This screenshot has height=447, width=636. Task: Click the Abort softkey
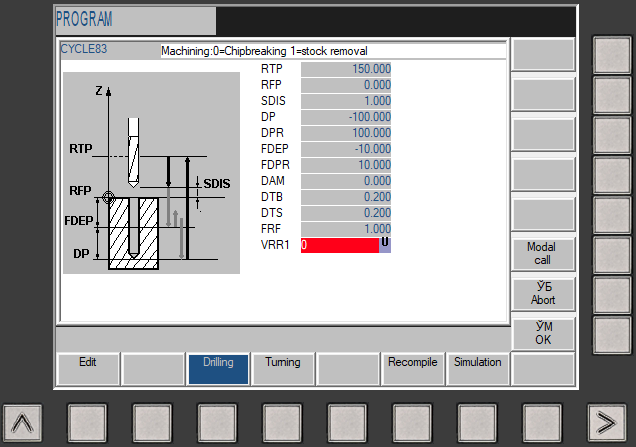(x=543, y=294)
